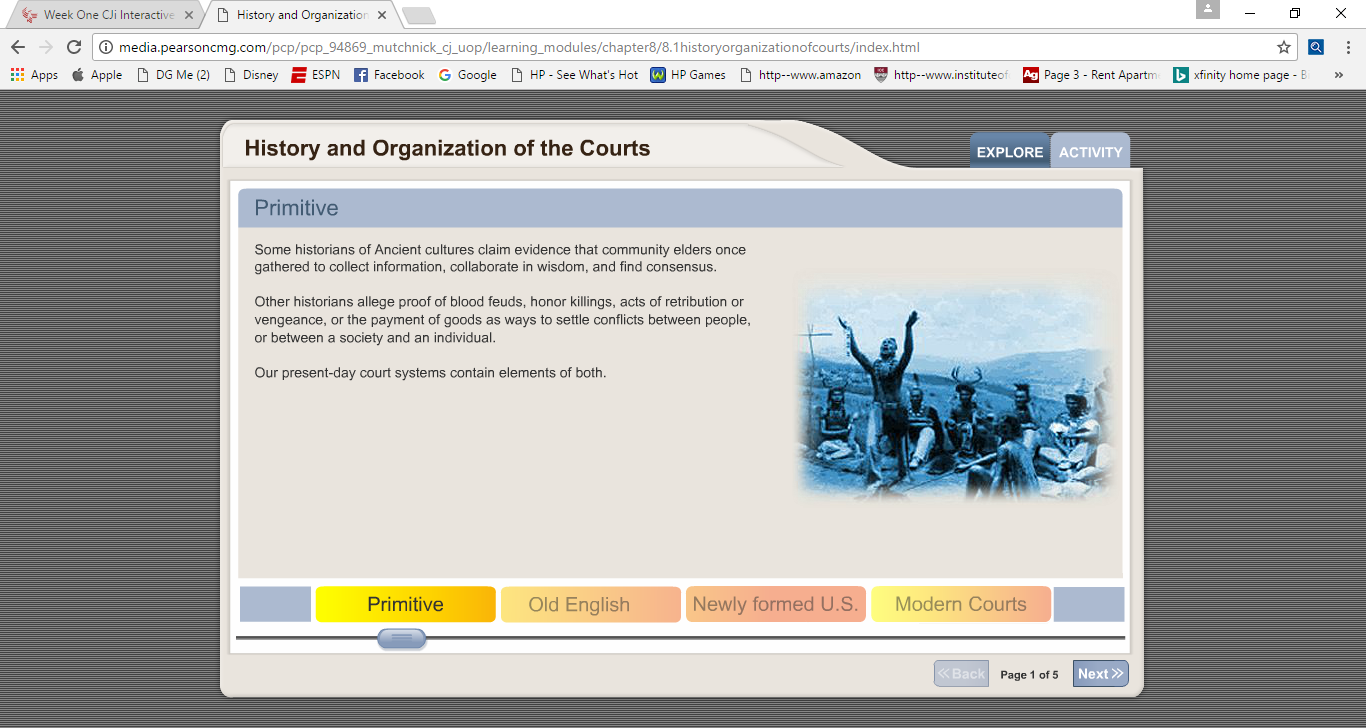1366x728 pixels.
Task: Open the Facebook bookmark
Action: [x=389, y=75]
